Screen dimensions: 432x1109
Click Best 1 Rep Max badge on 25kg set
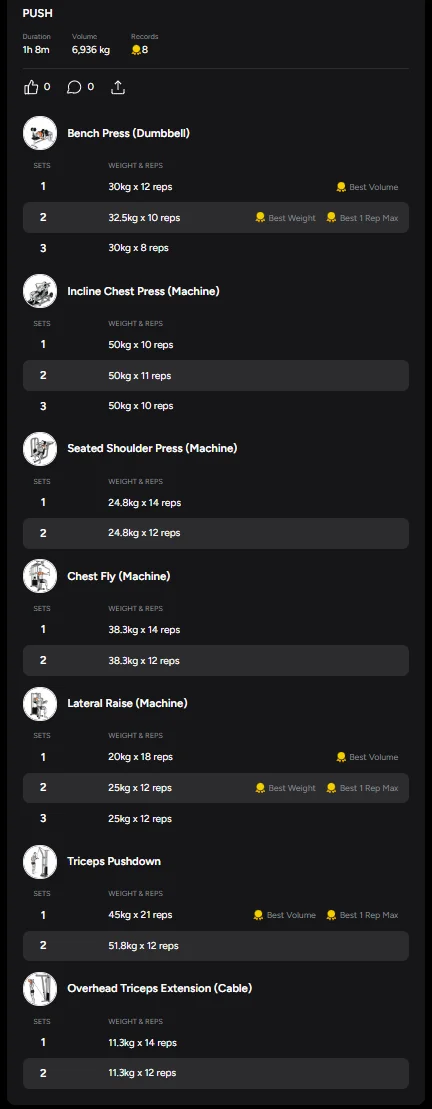tap(362, 788)
